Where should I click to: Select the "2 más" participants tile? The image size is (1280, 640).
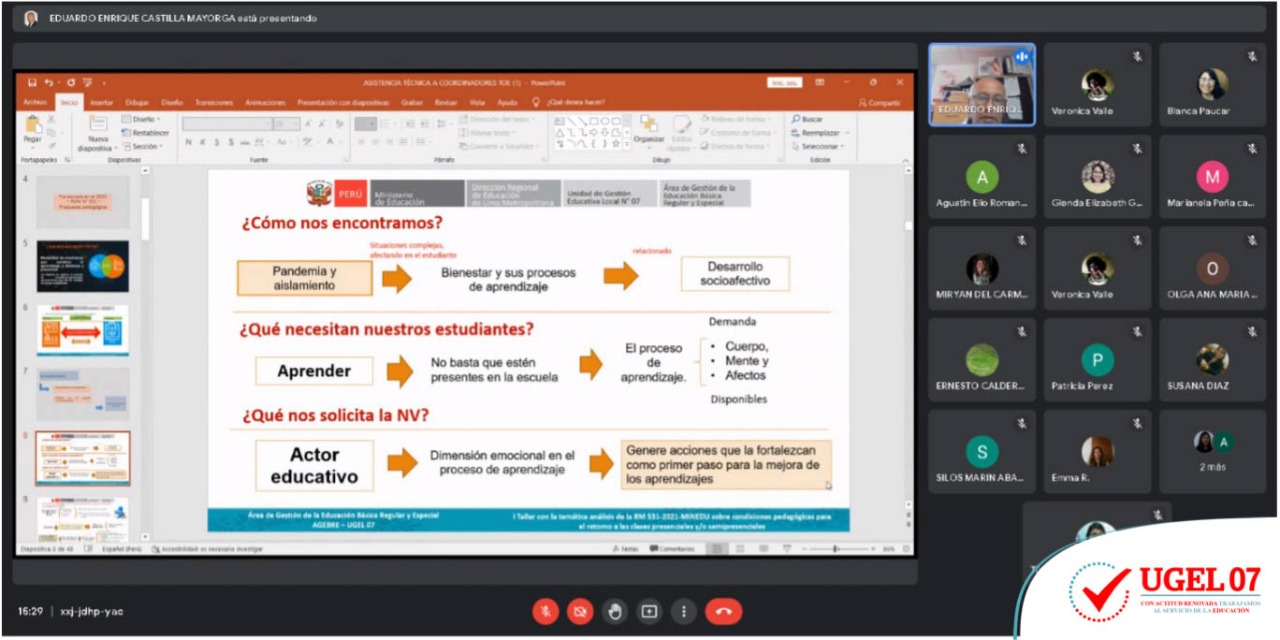(1212, 452)
